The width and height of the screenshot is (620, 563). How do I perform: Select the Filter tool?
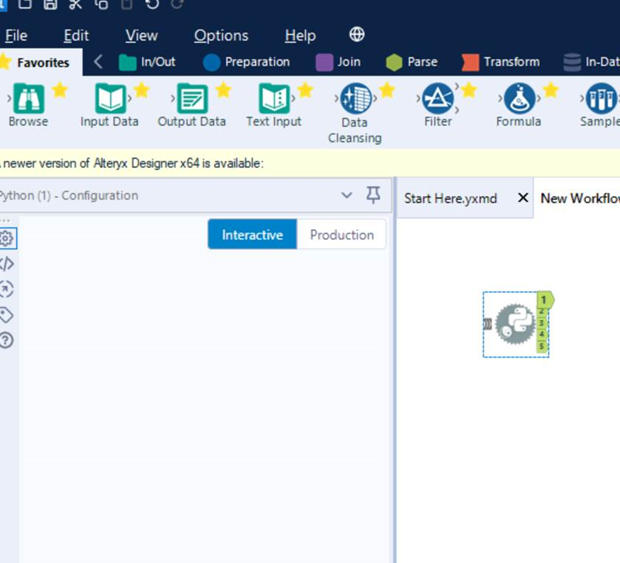437,98
